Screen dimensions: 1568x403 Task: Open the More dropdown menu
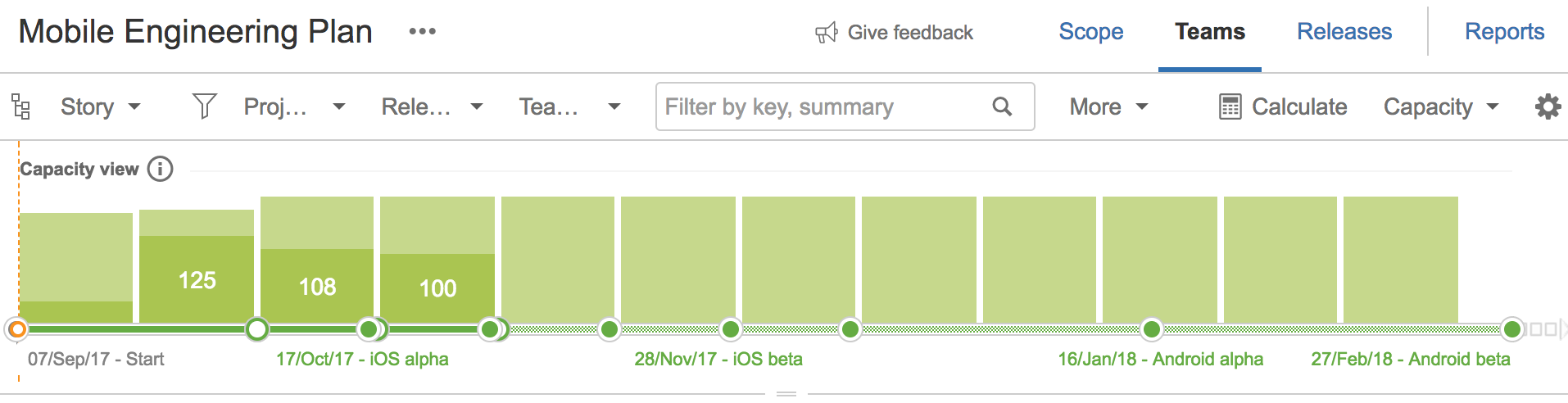point(1109,106)
